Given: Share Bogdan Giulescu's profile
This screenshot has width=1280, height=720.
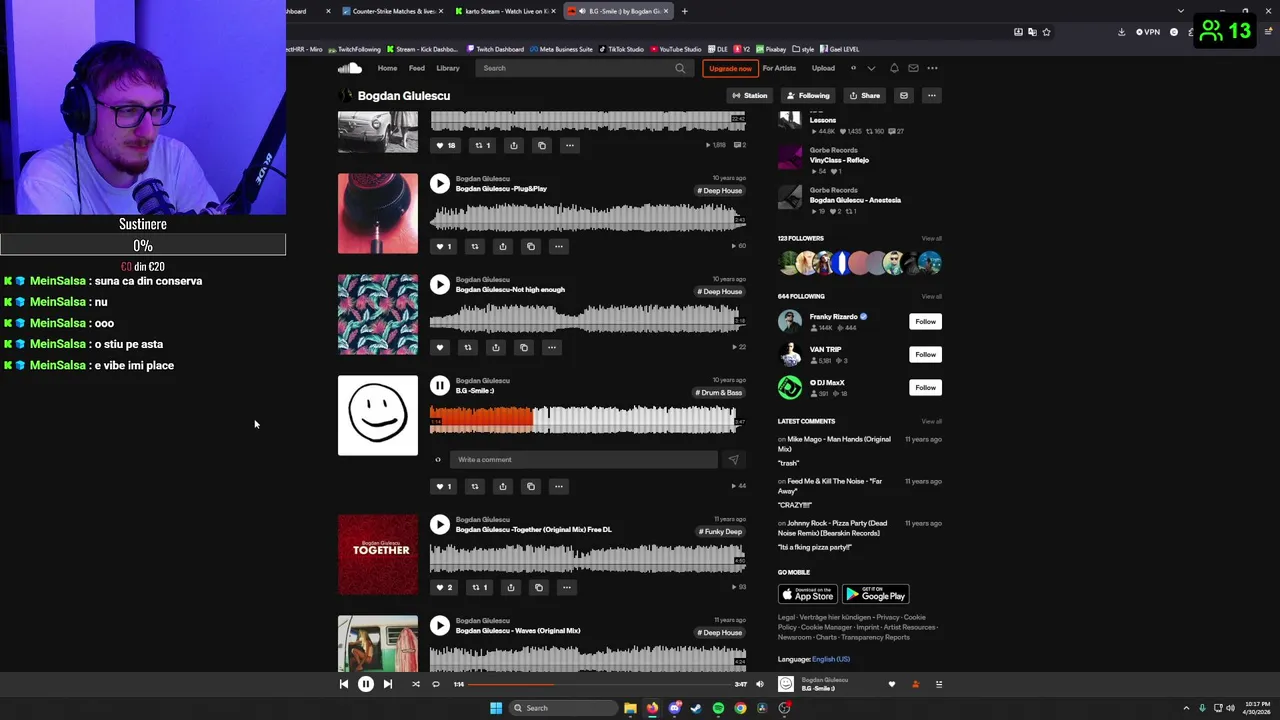Looking at the screenshot, I should click(865, 96).
